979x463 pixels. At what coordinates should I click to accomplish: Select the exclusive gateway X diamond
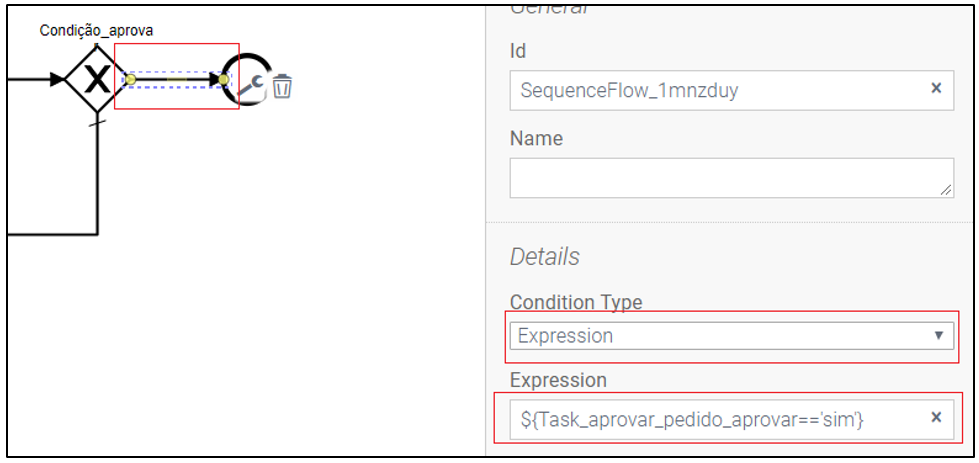click(x=97, y=79)
